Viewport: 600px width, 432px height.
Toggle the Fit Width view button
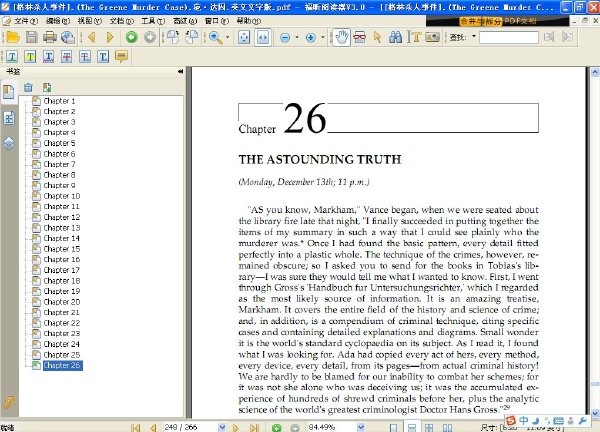tap(263, 37)
